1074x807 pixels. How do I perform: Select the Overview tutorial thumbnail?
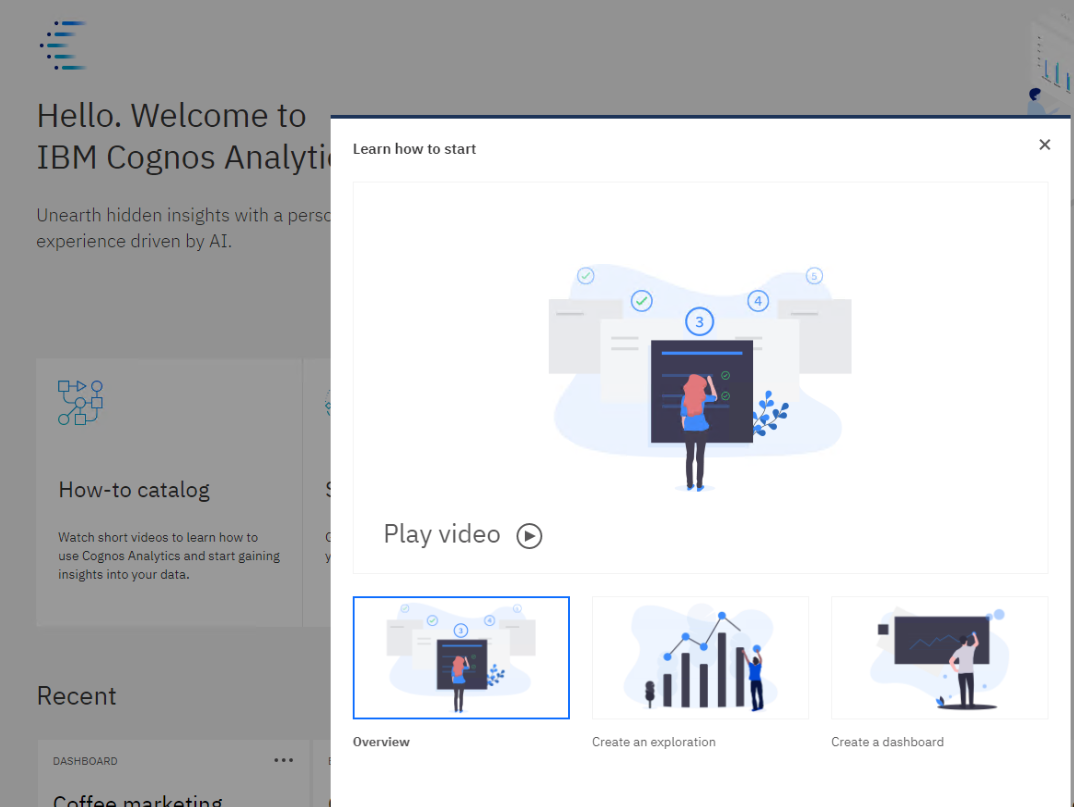coord(461,657)
